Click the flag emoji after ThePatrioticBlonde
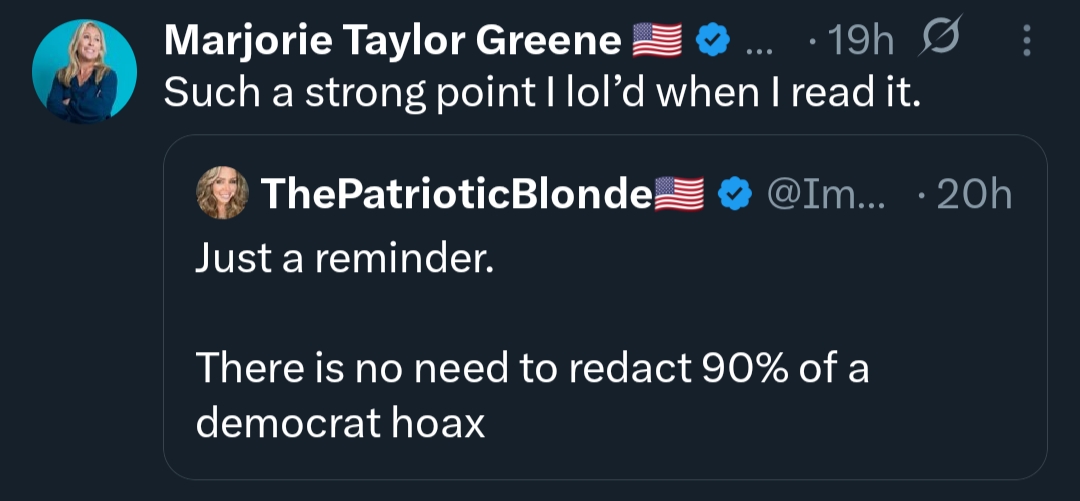 (x=680, y=194)
